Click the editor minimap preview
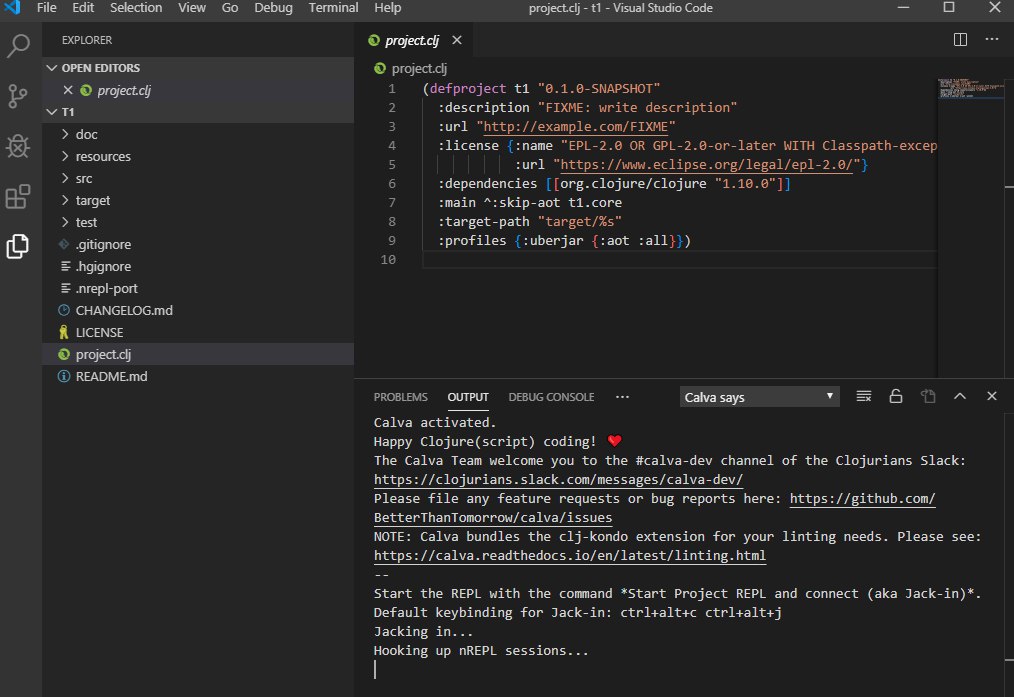 coord(970,89)
